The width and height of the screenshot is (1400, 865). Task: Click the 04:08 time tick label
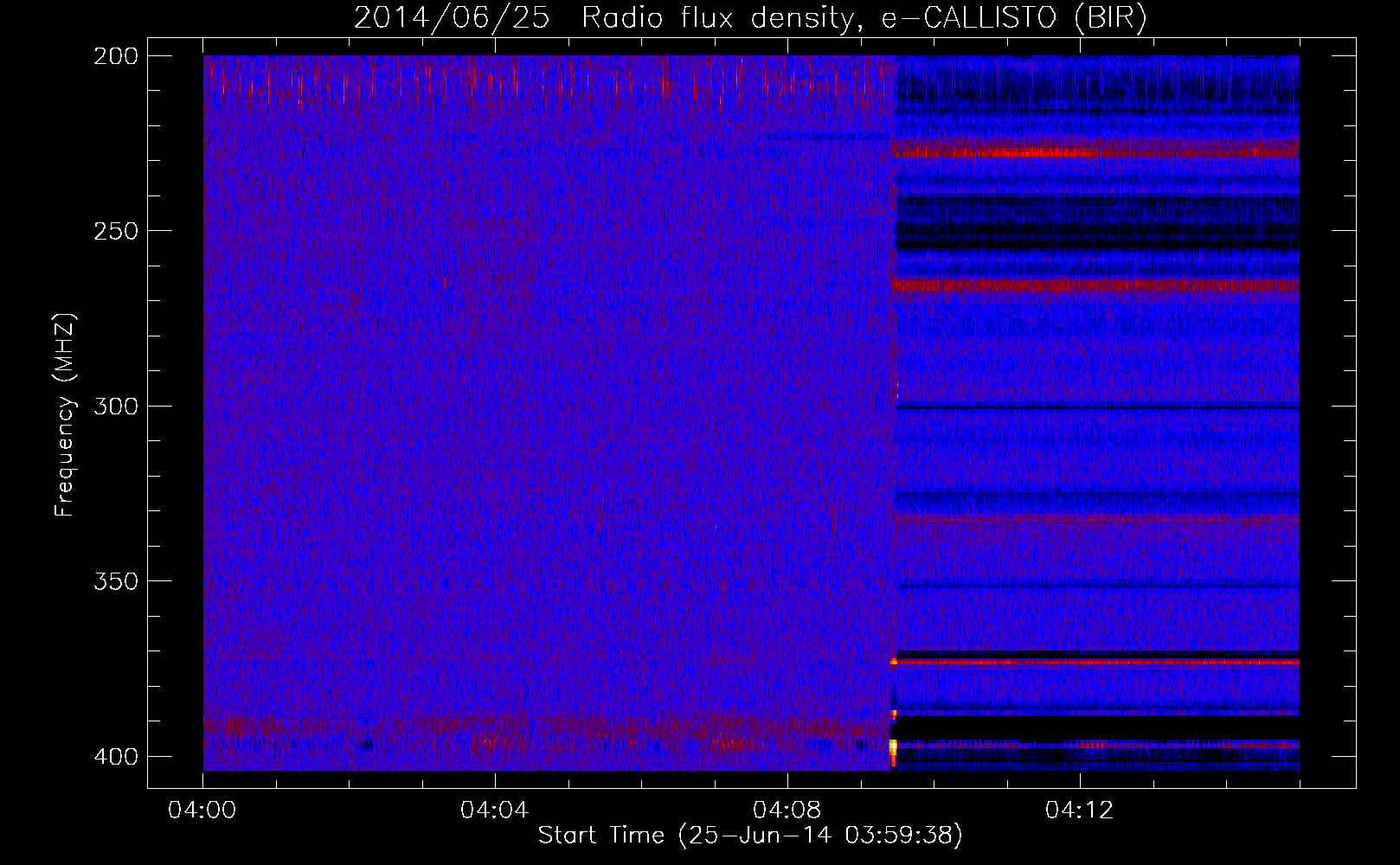787,811
